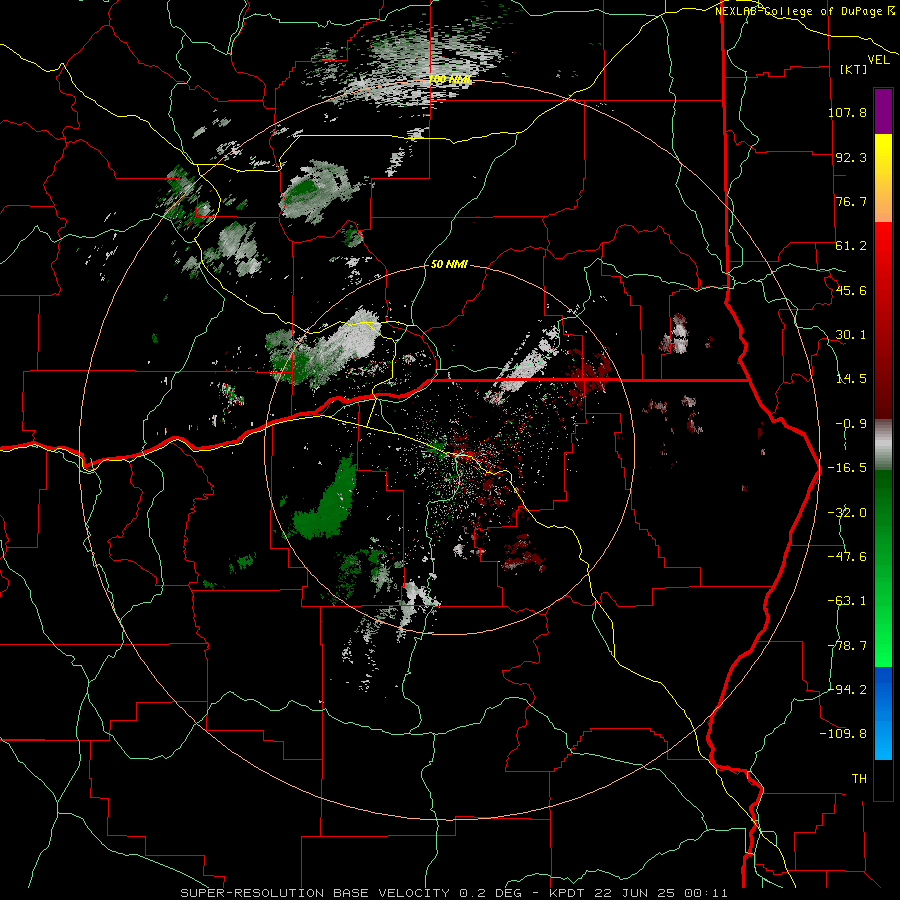Click the 50 NMI range ring label

449,265
